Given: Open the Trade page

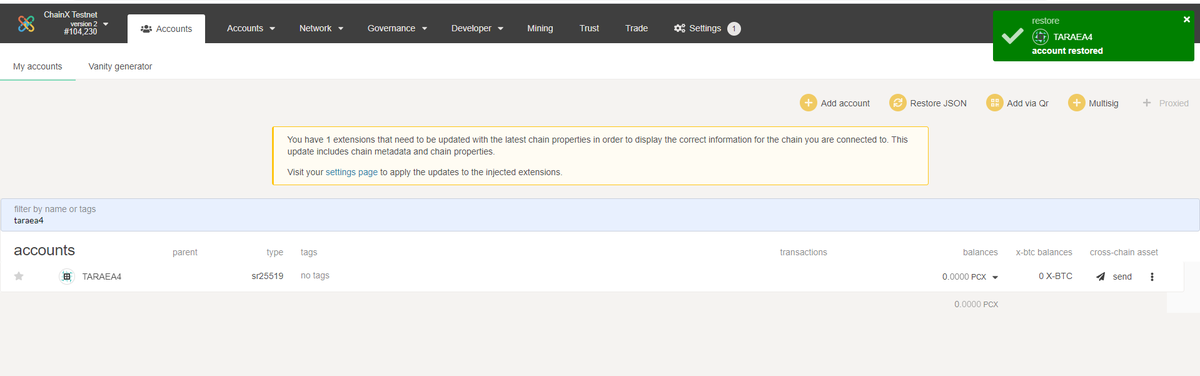Looking at the screenshot, I should tap(636, 28).
